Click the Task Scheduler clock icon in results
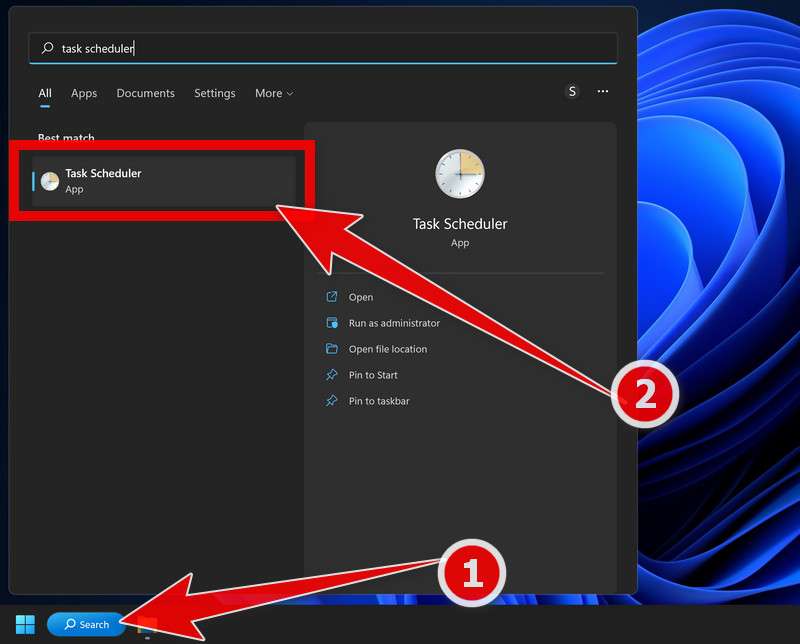800x644 pixels. click(x=50, y=181)
